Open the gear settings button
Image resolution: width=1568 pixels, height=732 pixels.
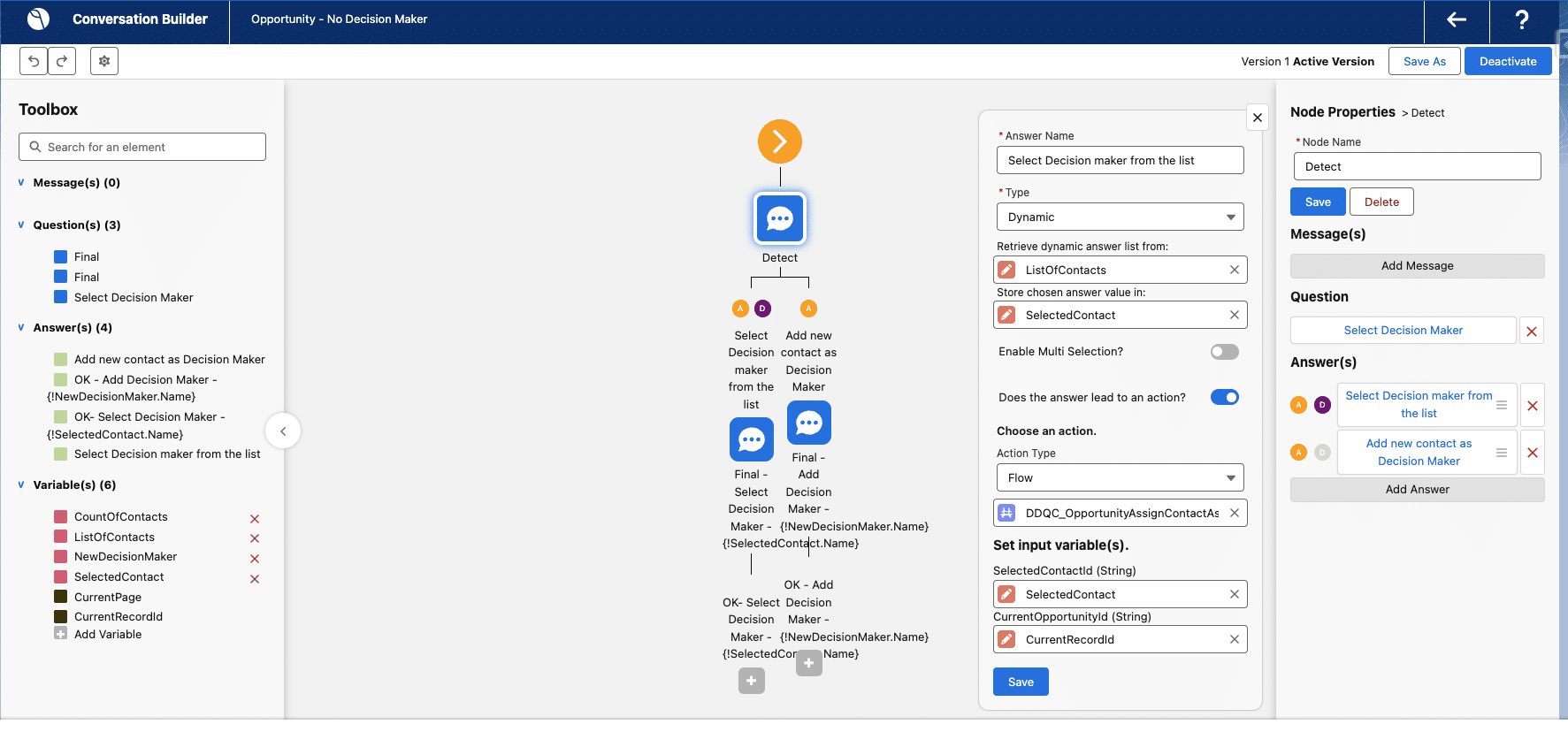click(104, 61)
